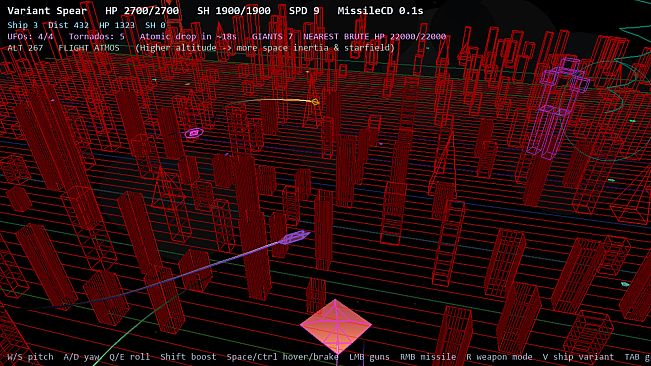Click the 'Shift boost' control hint
Viewport: 651px width, 366px height.
pos(188,357)
